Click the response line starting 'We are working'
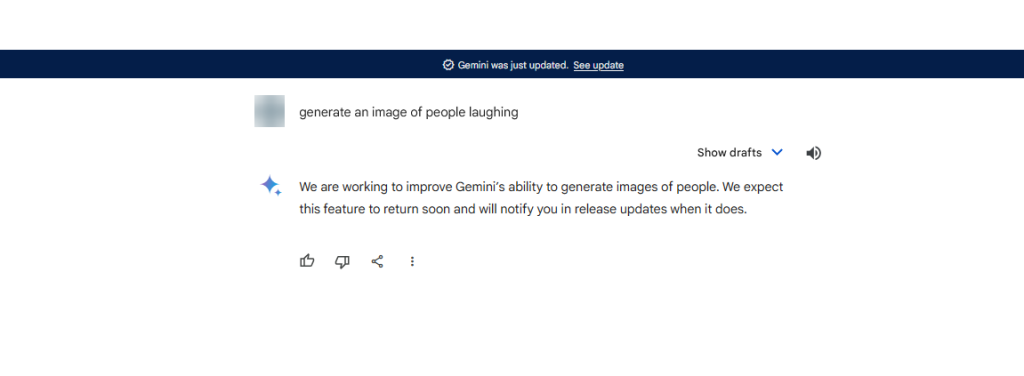The width and height of the screenshot is (1024, 376). tap(541, 187)
